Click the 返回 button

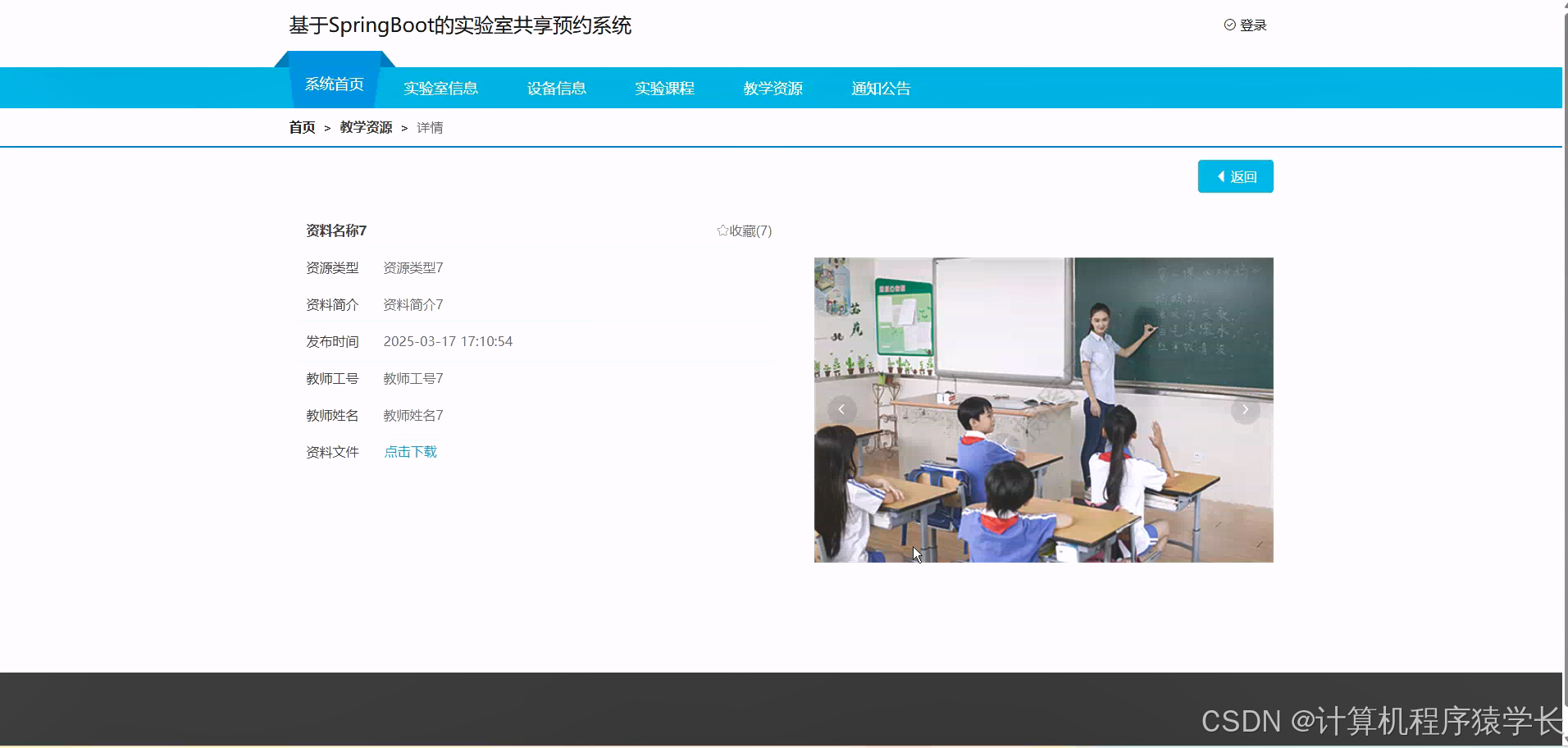(x=1236, y=176)
